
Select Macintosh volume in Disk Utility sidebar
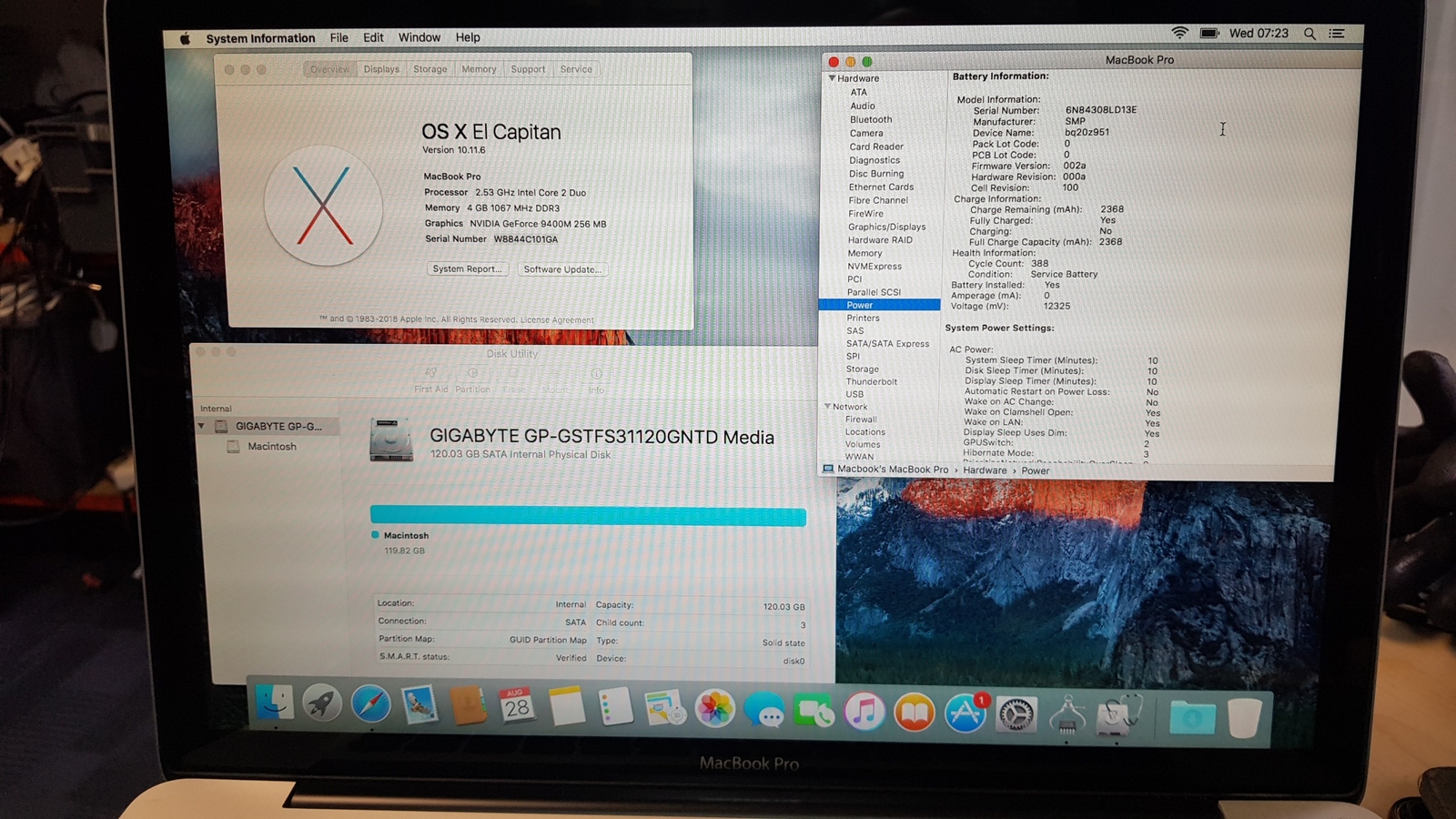pos(272,447)
